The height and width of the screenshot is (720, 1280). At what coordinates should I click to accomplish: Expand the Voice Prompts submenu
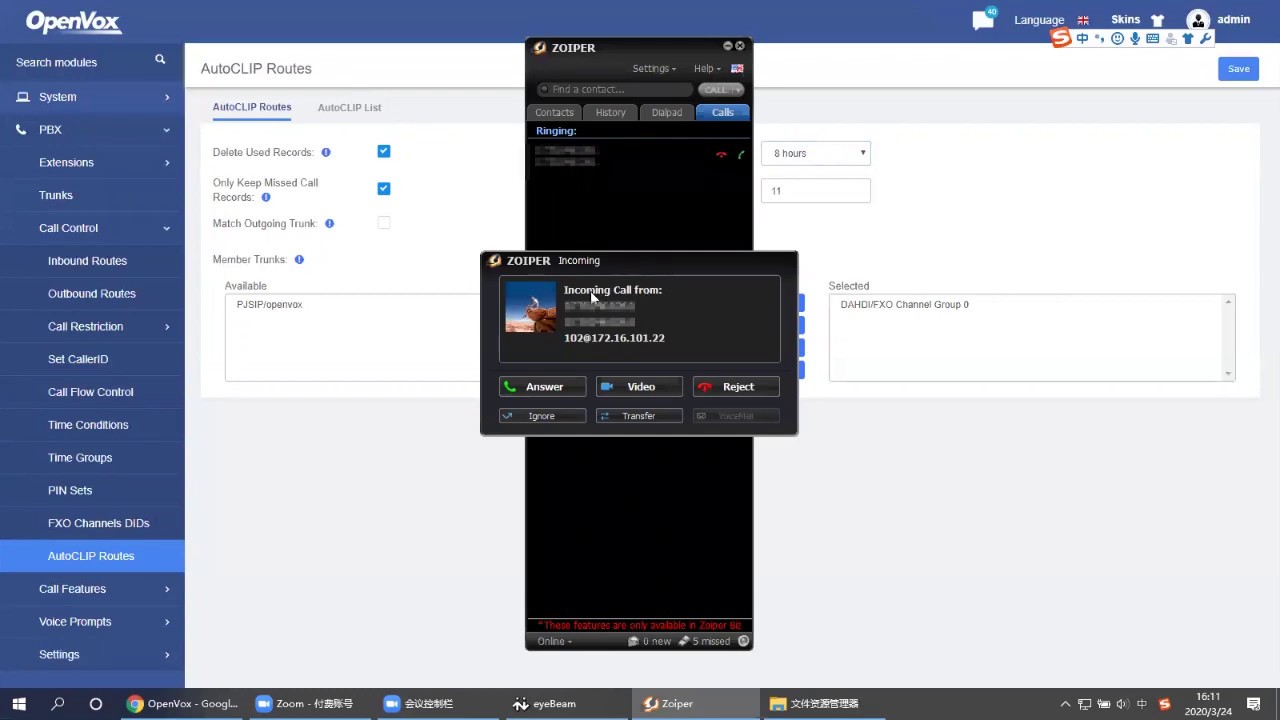[92, 622]
